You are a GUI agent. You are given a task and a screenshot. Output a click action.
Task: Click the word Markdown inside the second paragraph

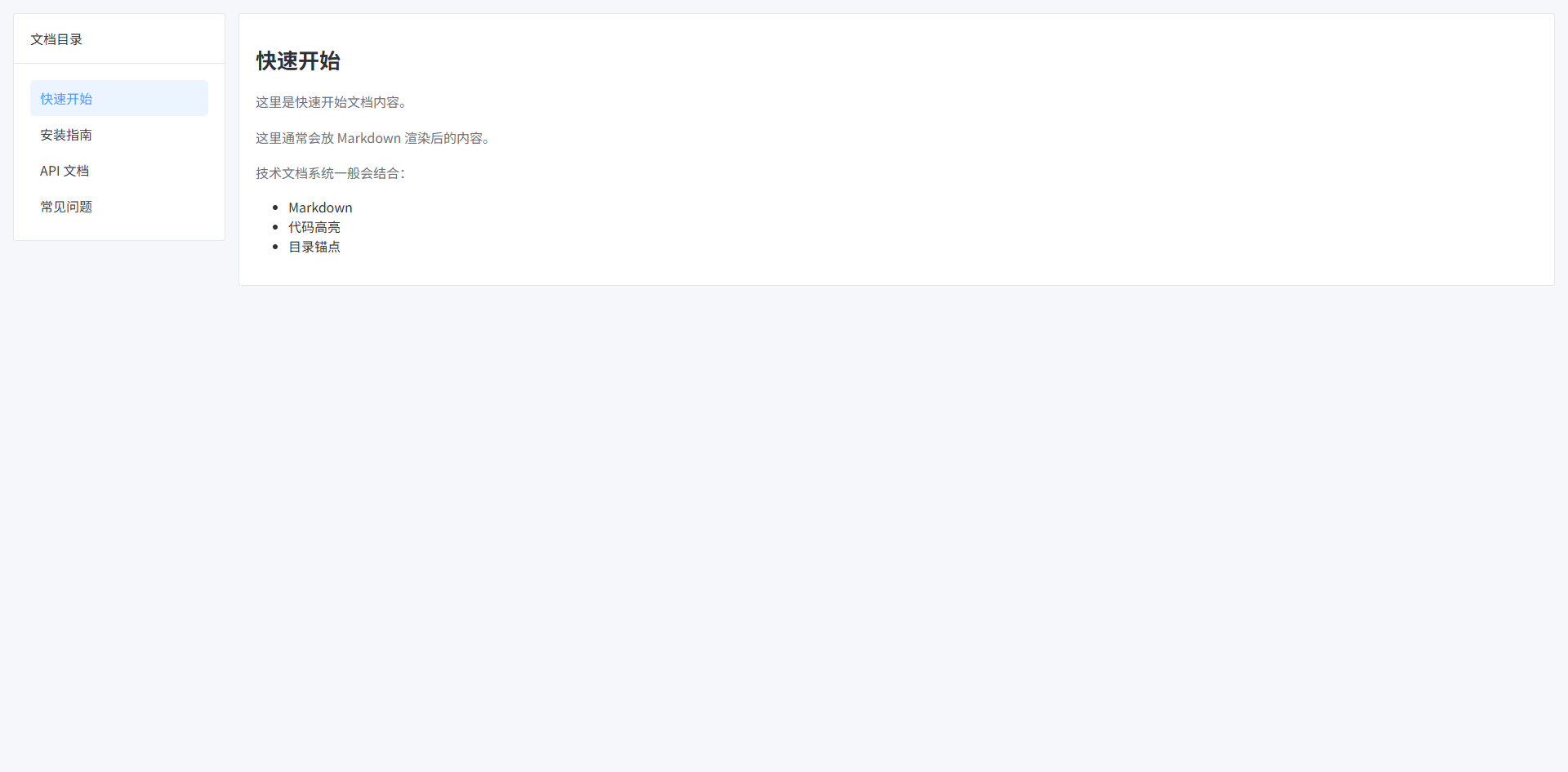369,138
